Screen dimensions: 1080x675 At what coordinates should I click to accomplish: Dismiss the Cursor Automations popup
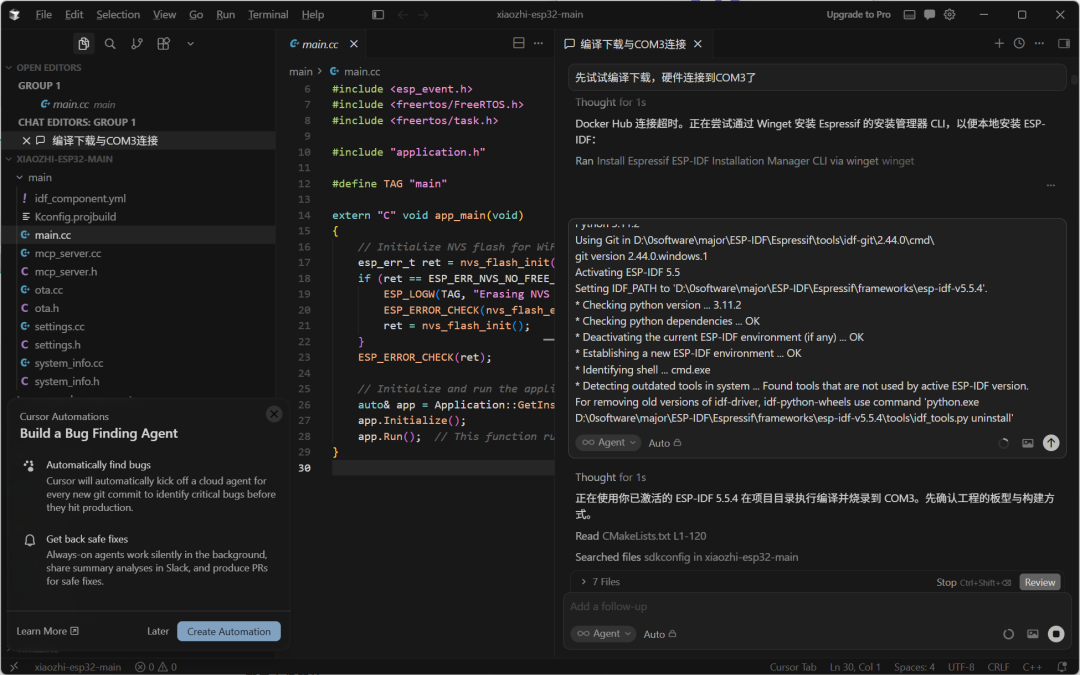click(x=274, y=414)
